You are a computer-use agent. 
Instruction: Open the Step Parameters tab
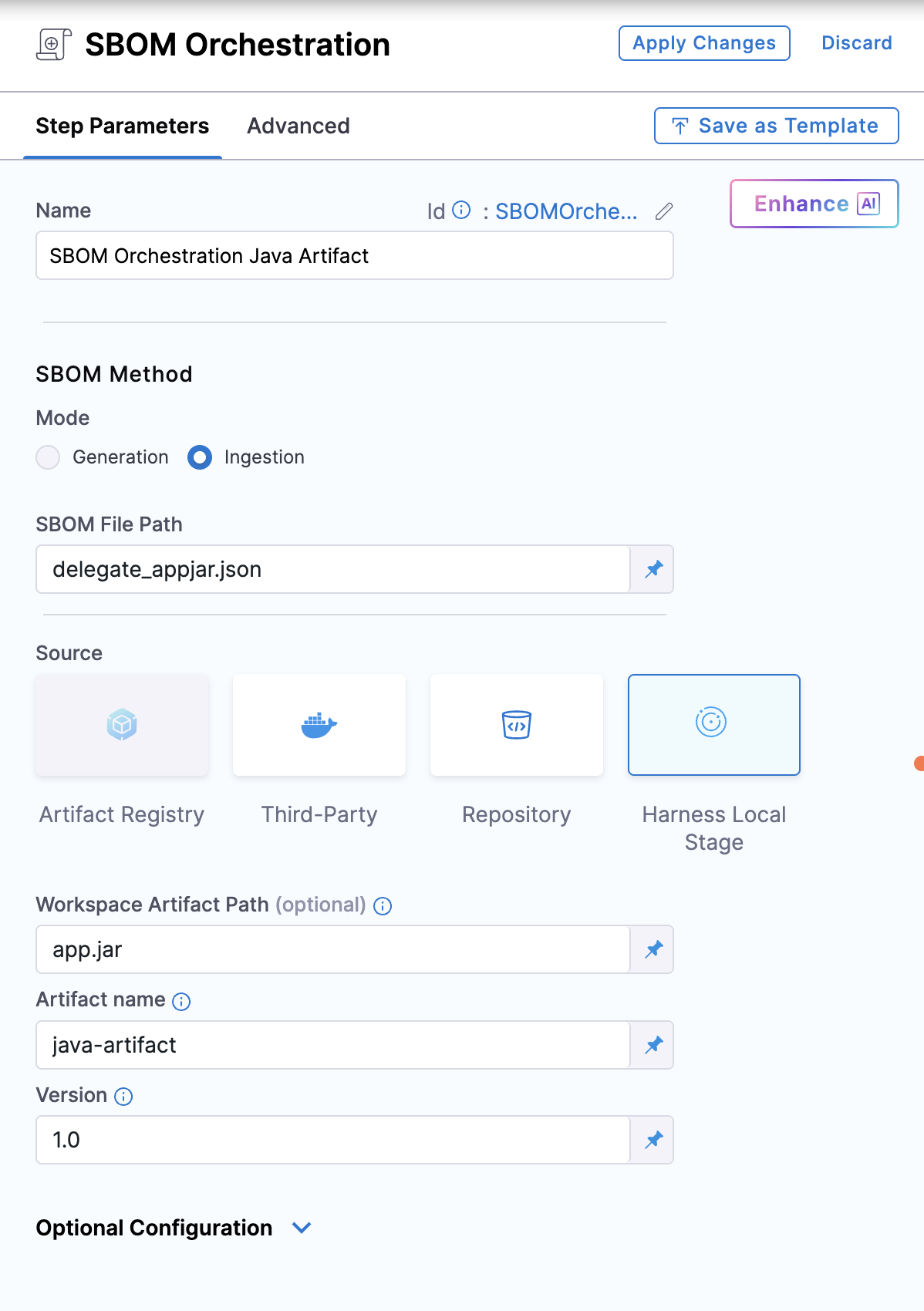pyautogui.click(x=122, y=126)
